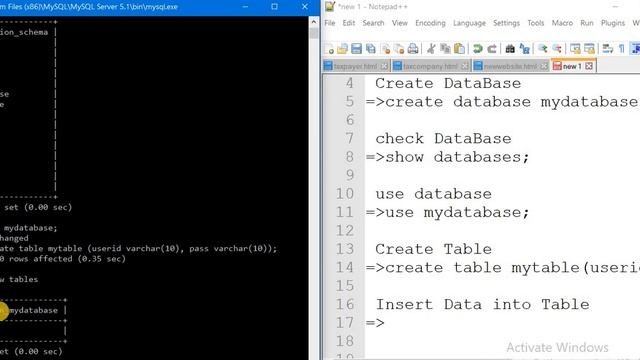Minimize the mysql.exe console window

pos(245,7)
